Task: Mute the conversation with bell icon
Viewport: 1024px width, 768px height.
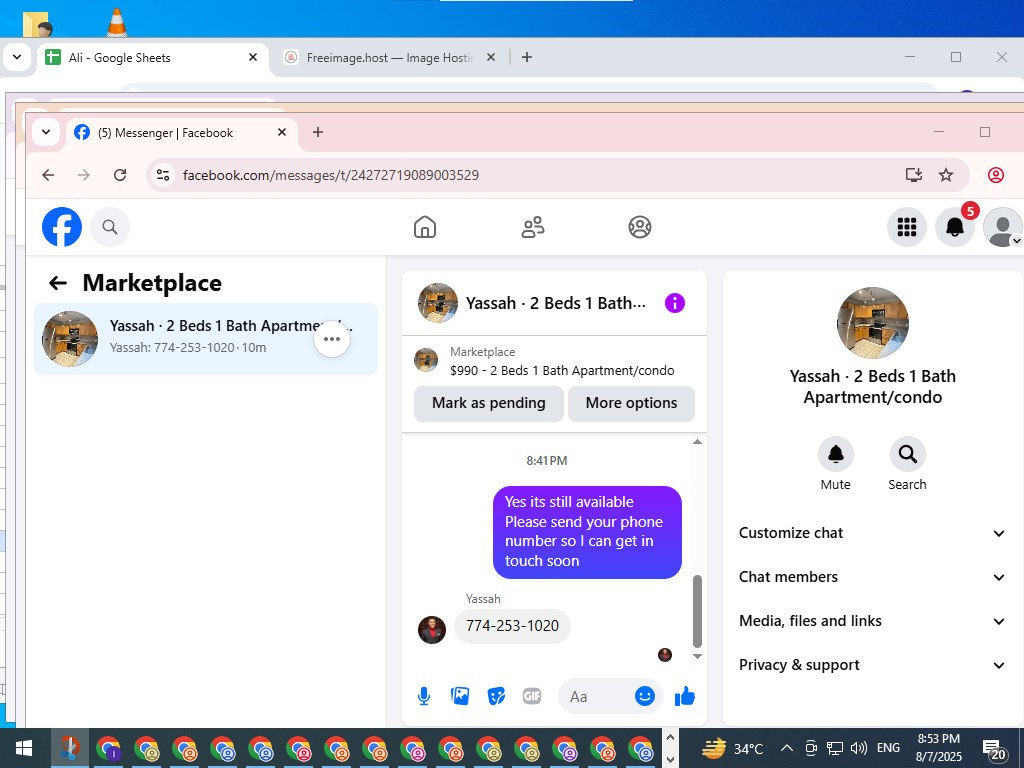Action: [x=835, y=454]
